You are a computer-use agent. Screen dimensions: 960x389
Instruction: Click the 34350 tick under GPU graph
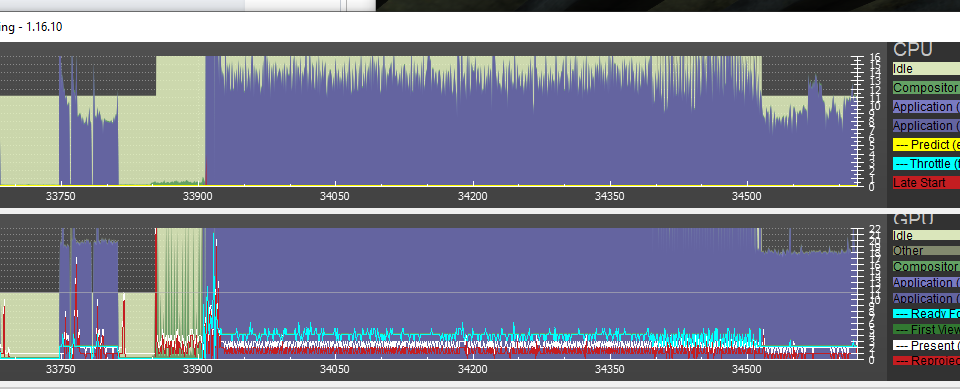coord(610,369)
